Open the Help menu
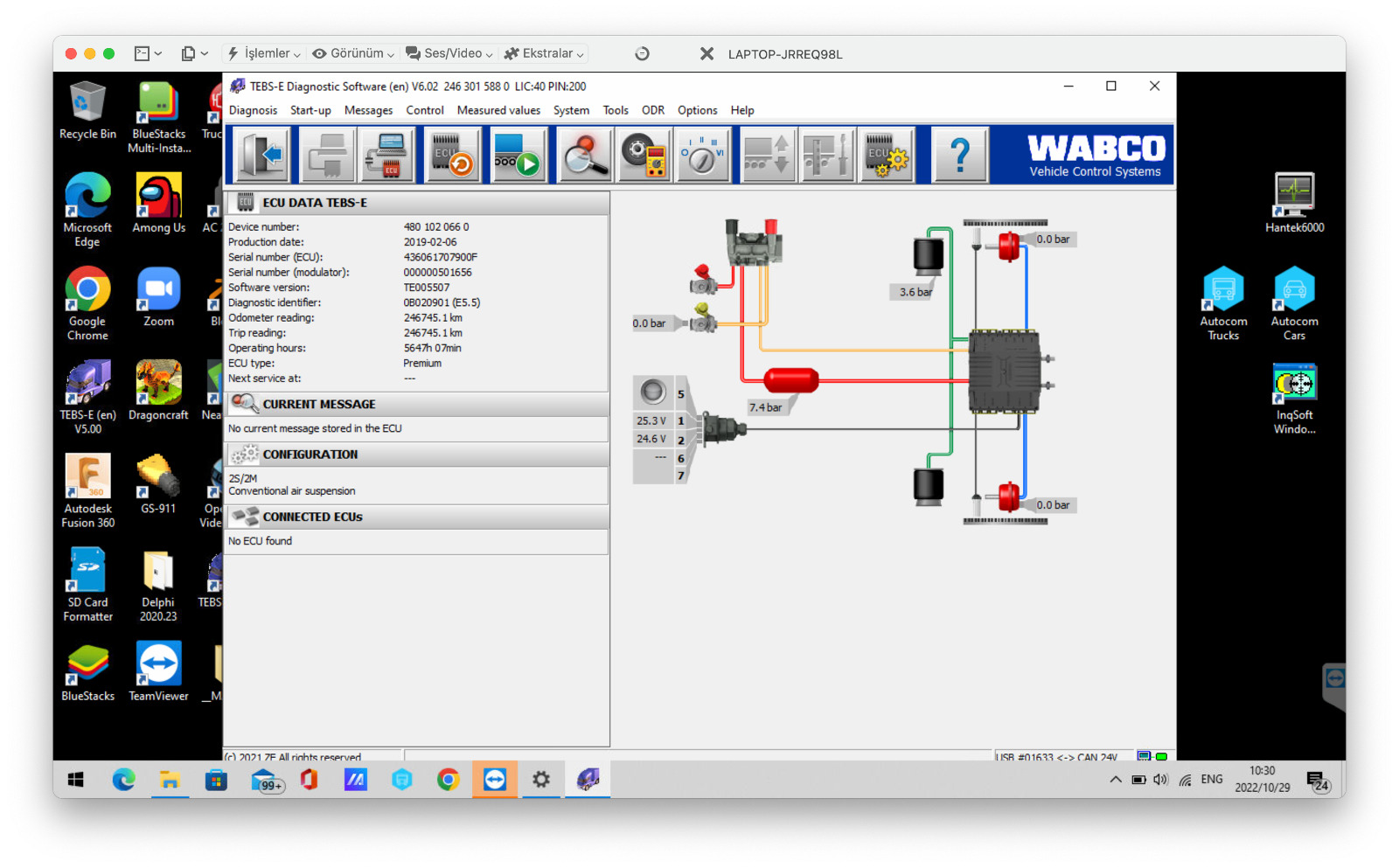Screen dimensions: 1399x868 click(x=742, y=110)
